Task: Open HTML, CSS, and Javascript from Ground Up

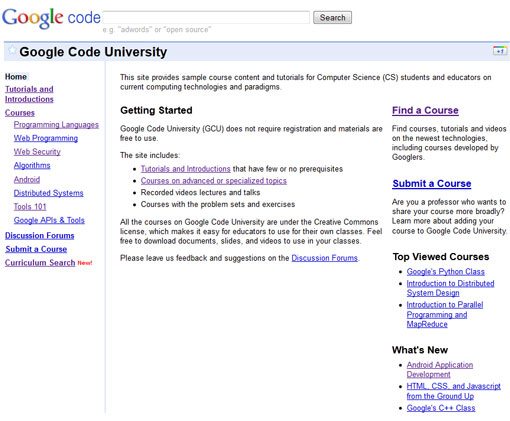Action: pos(453,391)
